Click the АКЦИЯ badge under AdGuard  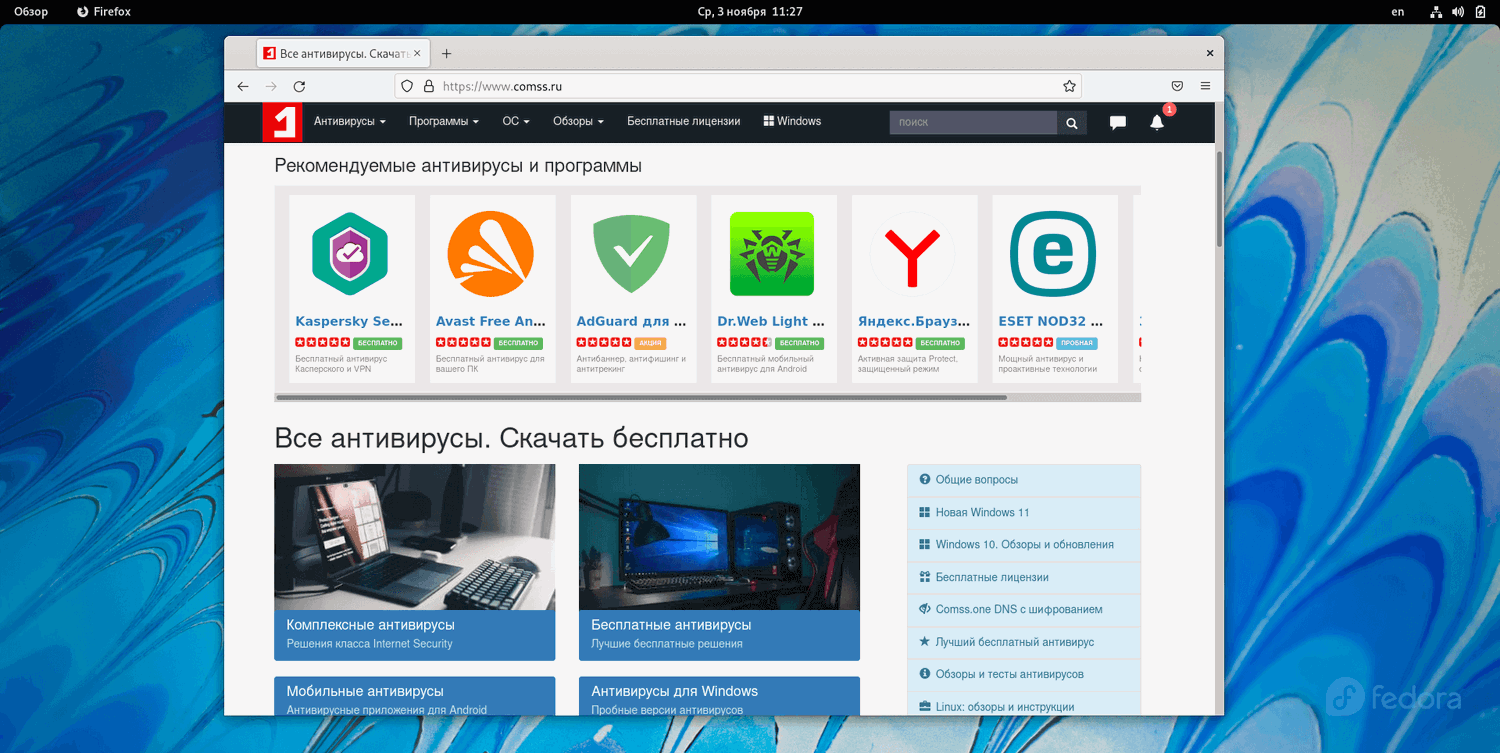click(x=651, y=343)
